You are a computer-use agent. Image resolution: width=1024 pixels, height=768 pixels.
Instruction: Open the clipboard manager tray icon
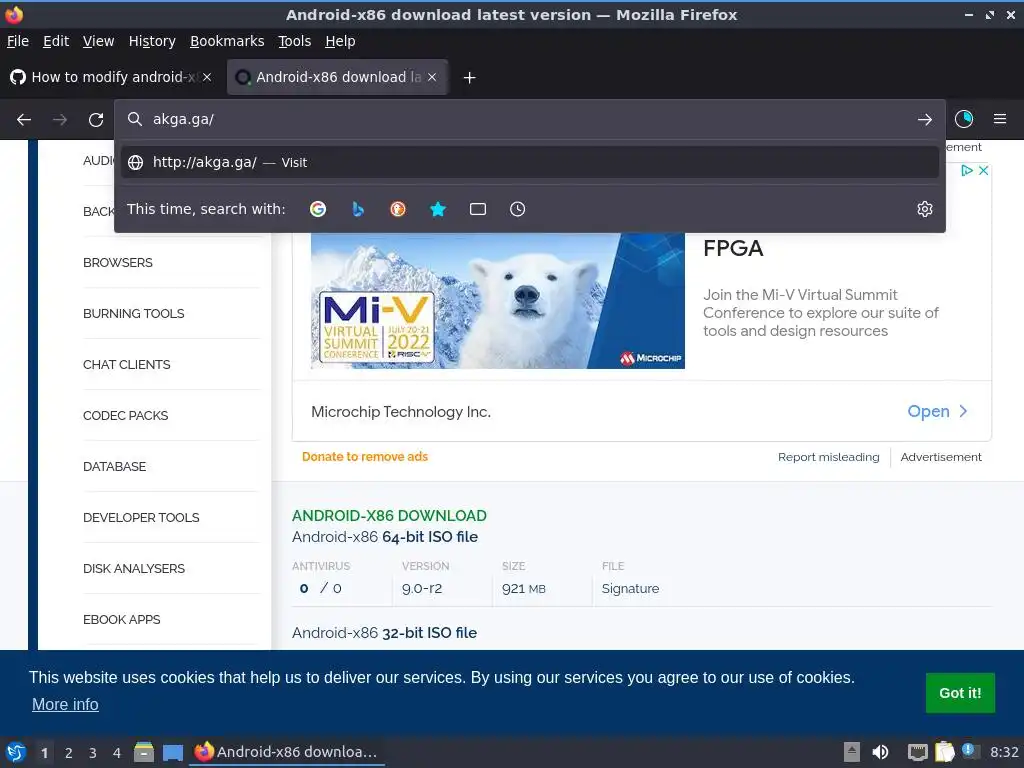tap(944, 752)
